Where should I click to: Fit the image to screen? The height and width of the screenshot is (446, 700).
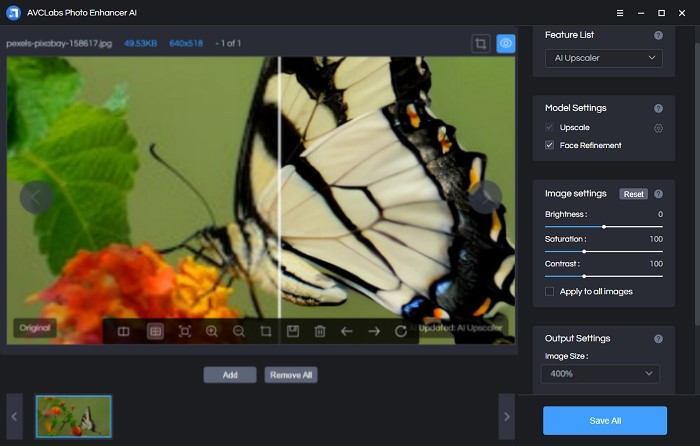click(x=185, y=331)
